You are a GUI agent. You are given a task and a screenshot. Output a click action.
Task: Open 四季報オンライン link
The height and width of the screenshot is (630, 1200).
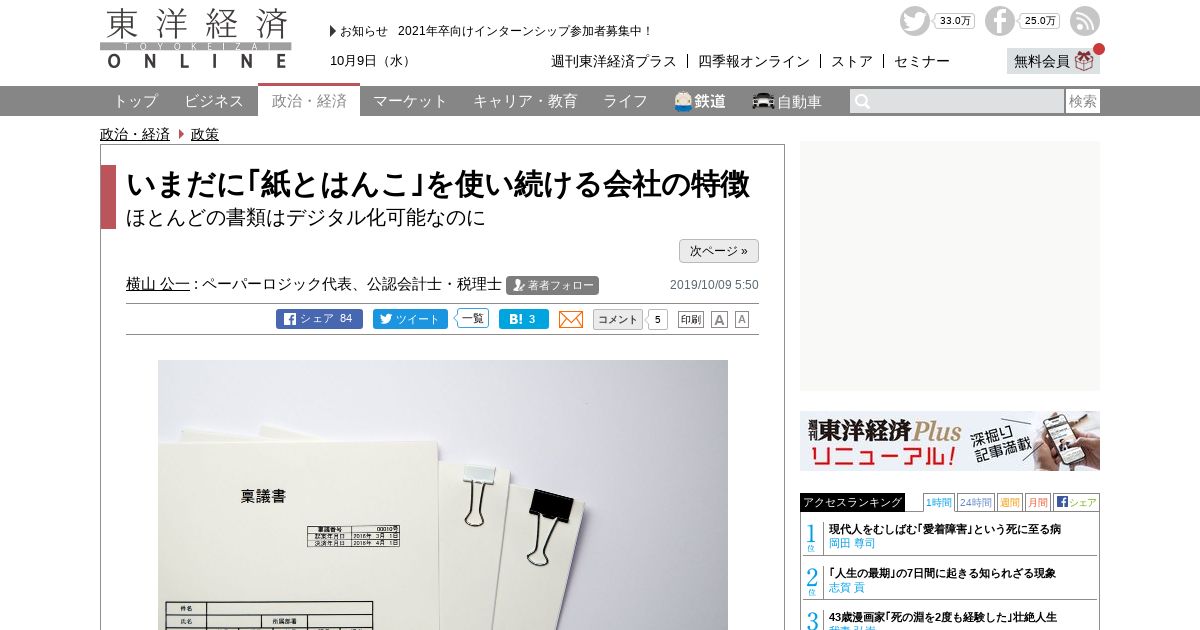754,61
